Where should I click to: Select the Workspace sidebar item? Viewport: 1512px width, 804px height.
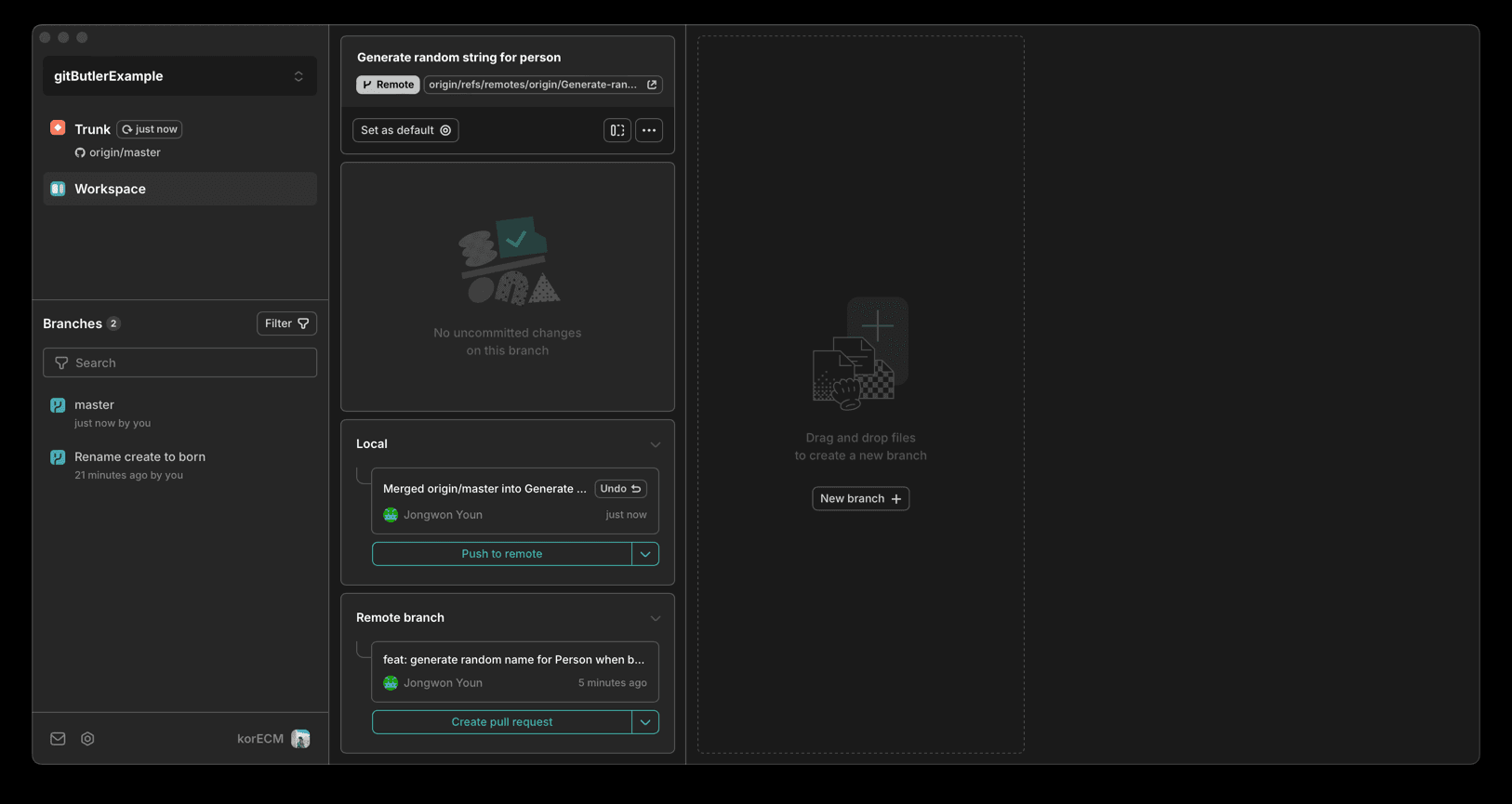coord(179,189)
